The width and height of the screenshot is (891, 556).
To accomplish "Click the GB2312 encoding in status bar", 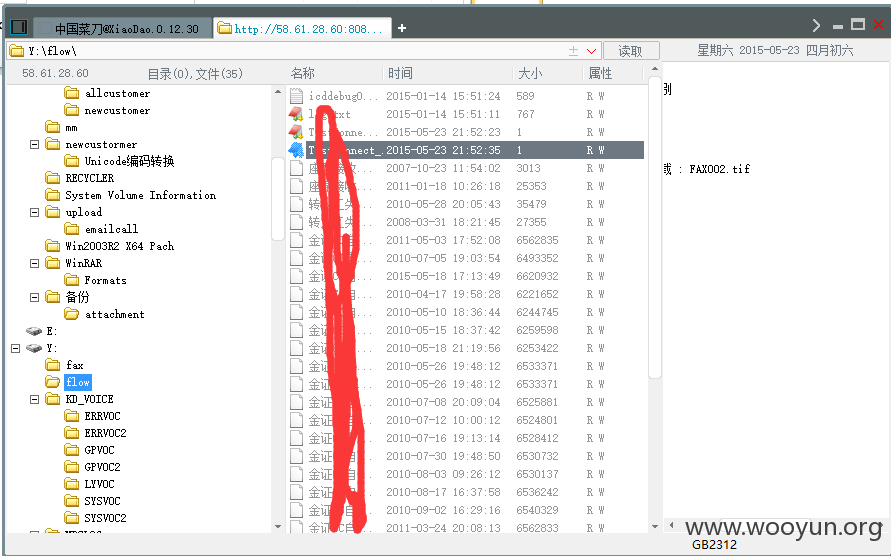I will coord(714,545).
